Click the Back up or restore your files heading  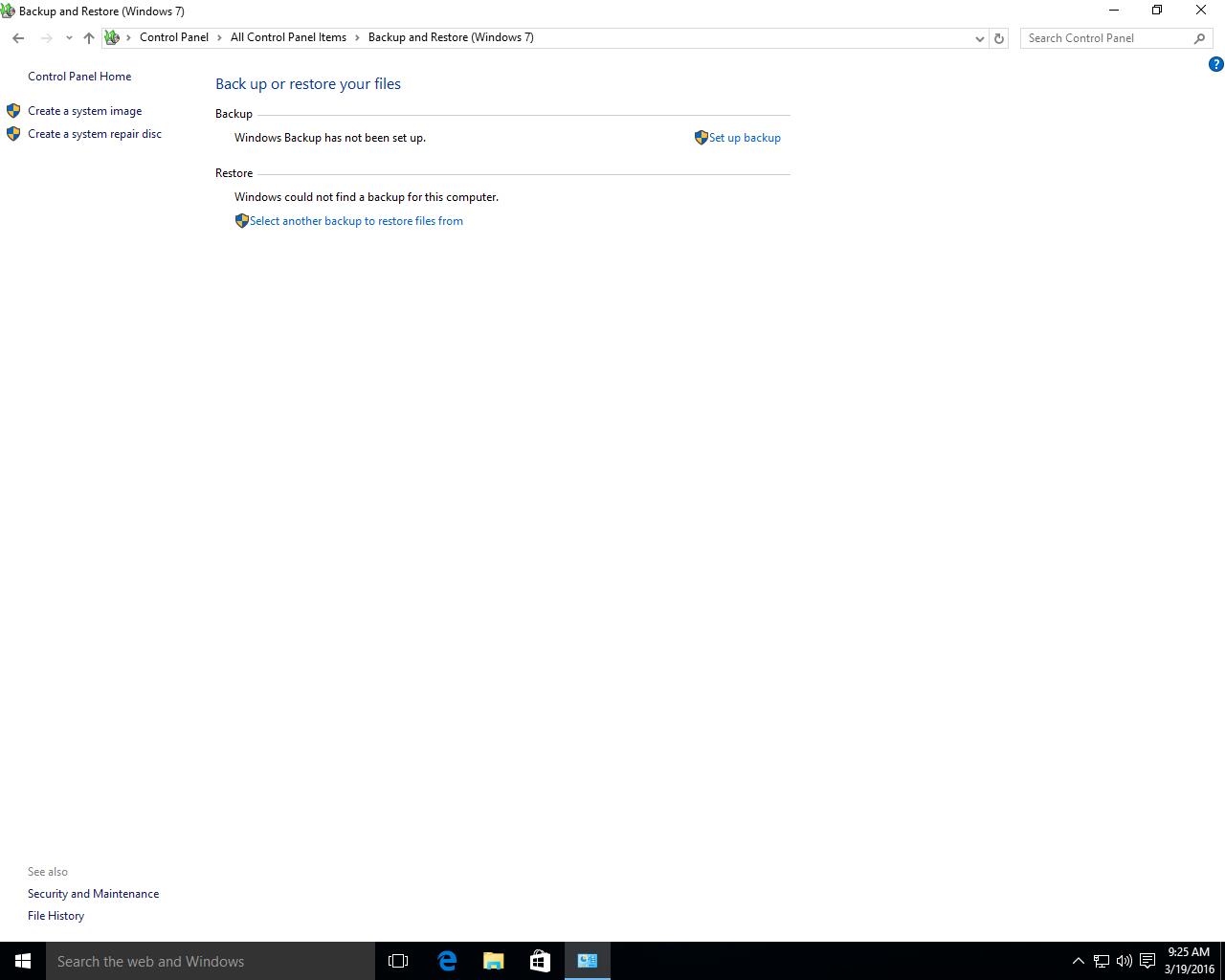click(x=308, y=84)
